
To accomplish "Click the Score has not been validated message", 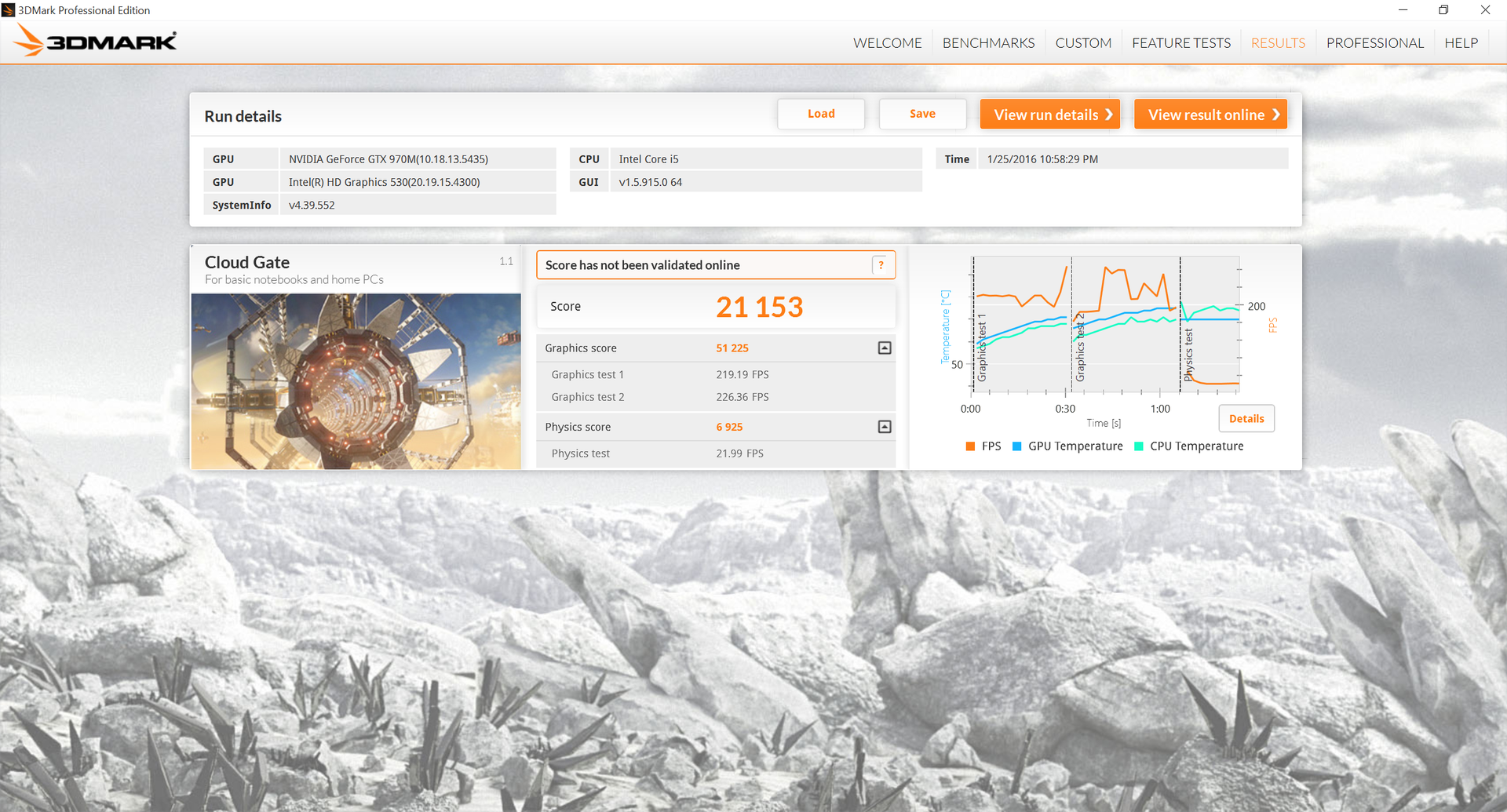I will 642,265.
